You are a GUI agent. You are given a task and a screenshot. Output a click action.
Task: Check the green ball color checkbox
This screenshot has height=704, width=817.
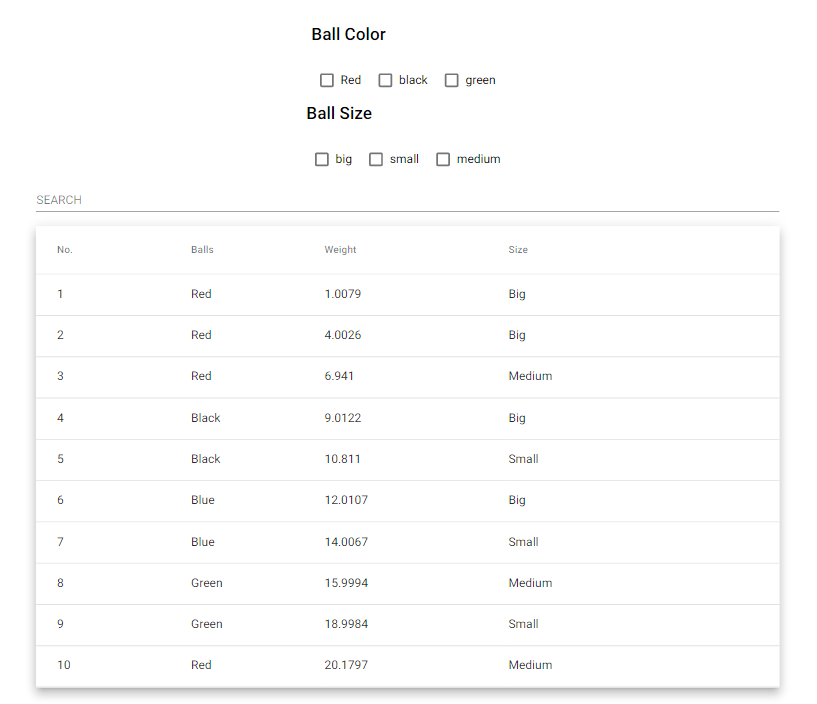pyautogui.click(x=451, y=80)
